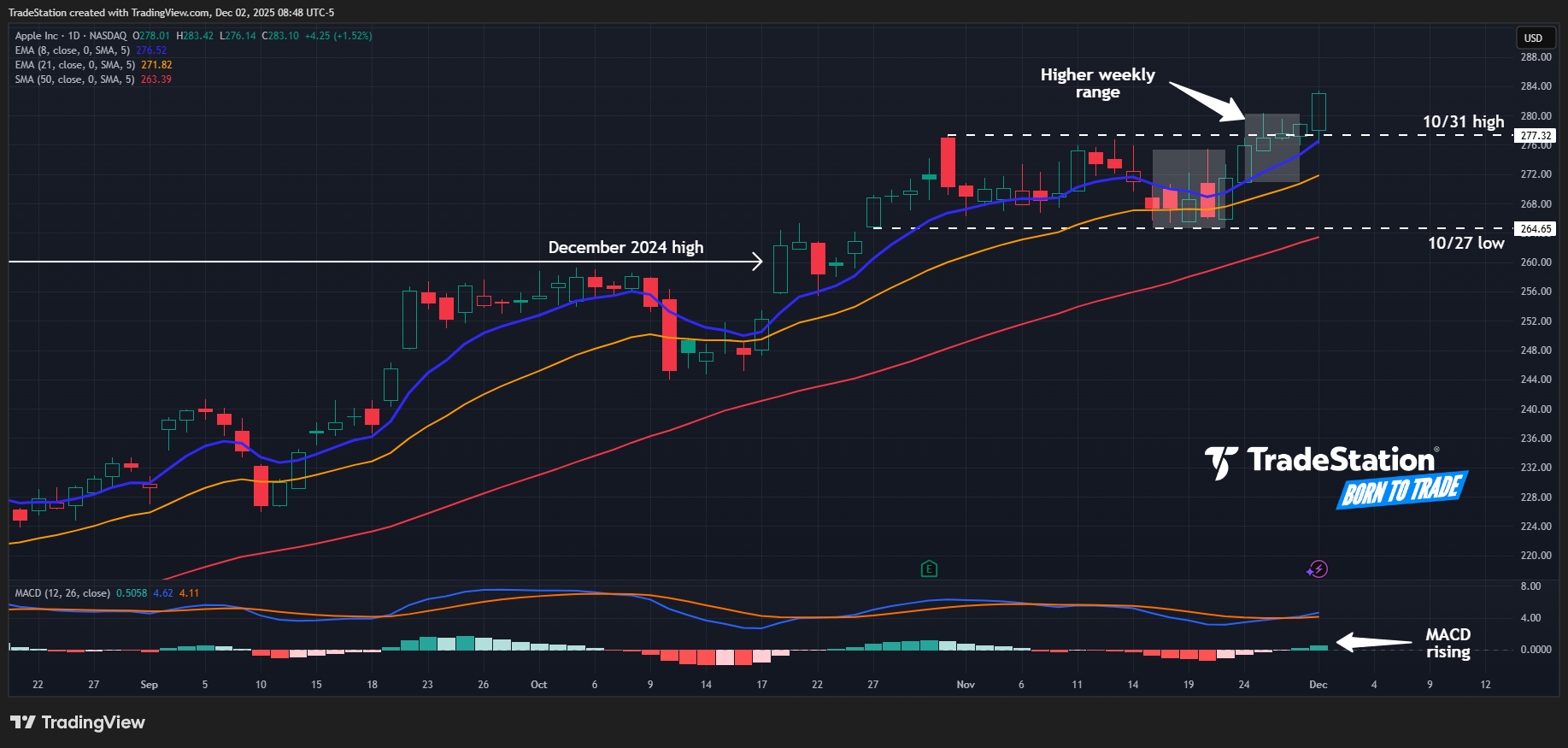Screen dimensions: 1568x748
Task: Click the blue "Born to Trade" badge
Action: (x=1401, y=491)
